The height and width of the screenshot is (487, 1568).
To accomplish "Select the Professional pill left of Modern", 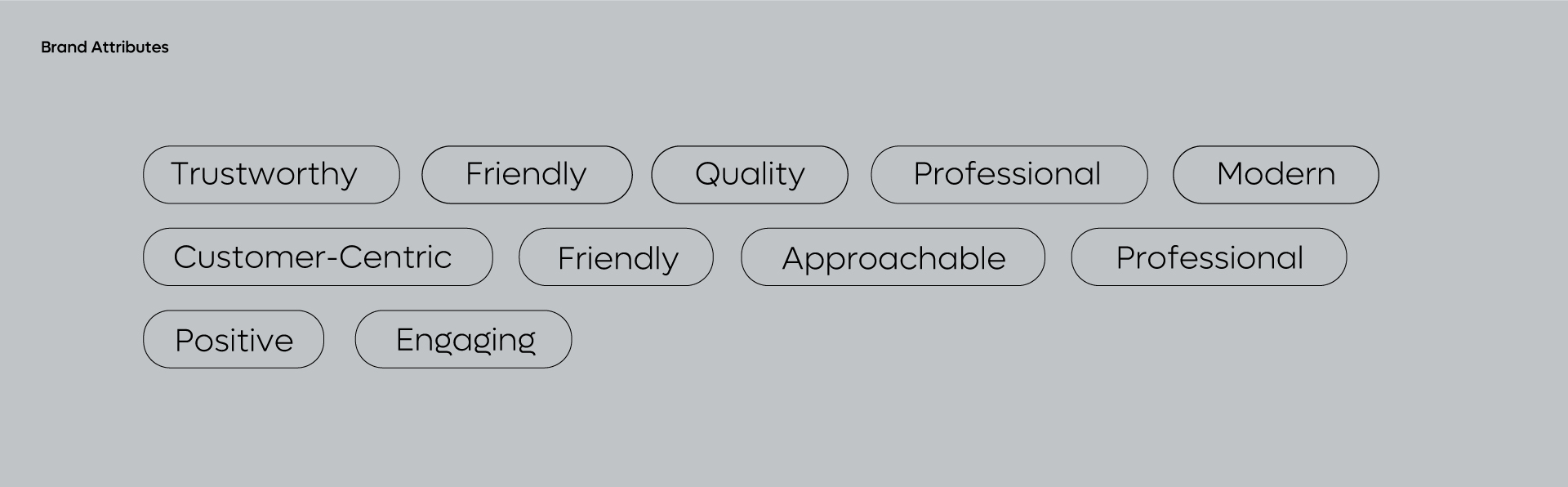I will click(1009, 175).
